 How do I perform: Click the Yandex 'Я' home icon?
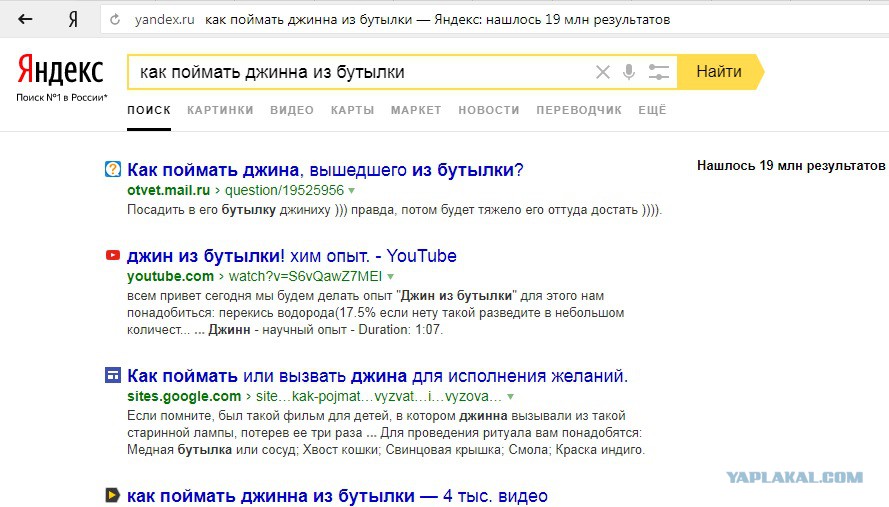coord(73,20)
